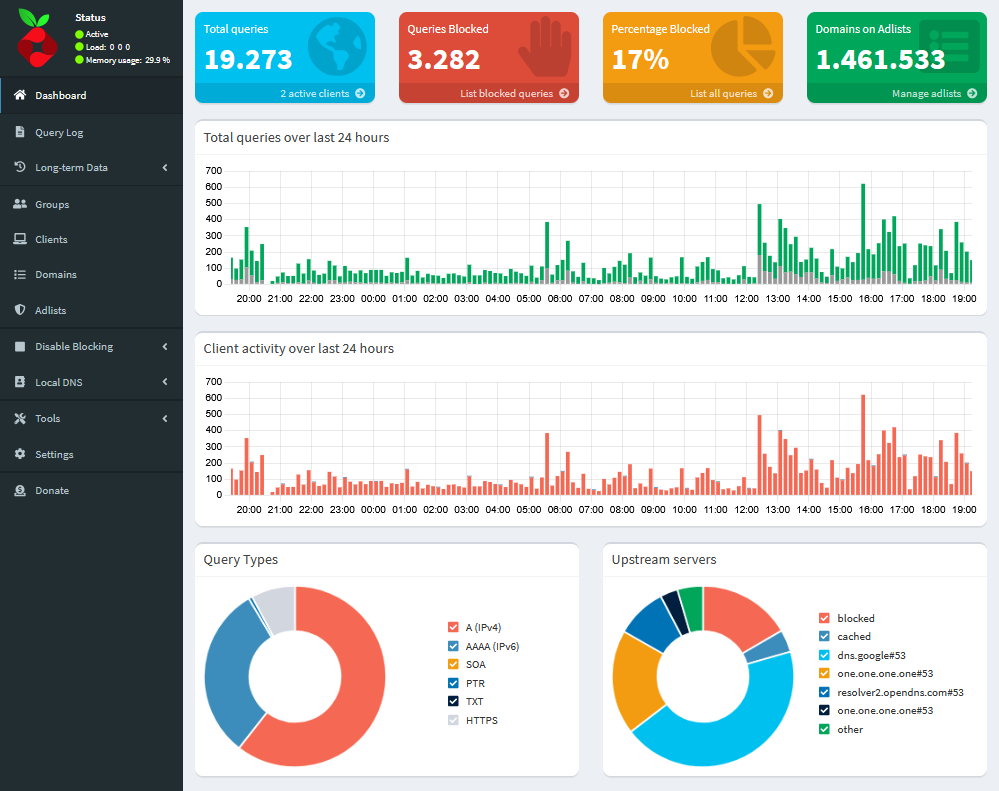Open the Adlists section via its shield icon
Viewport: 999px width, 791px height.
(22, 310)
